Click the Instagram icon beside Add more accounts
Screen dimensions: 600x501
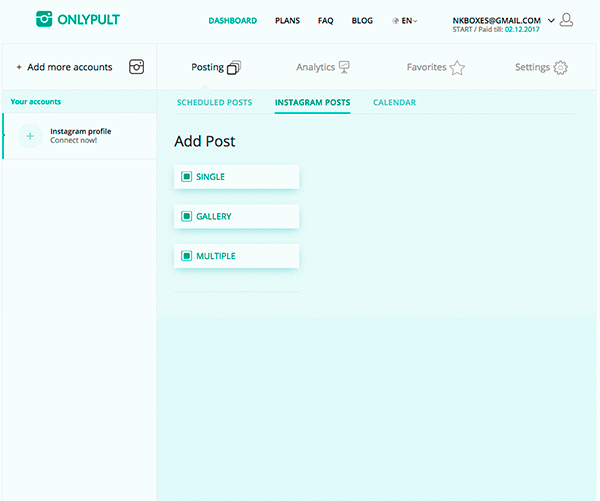(136, 67)
